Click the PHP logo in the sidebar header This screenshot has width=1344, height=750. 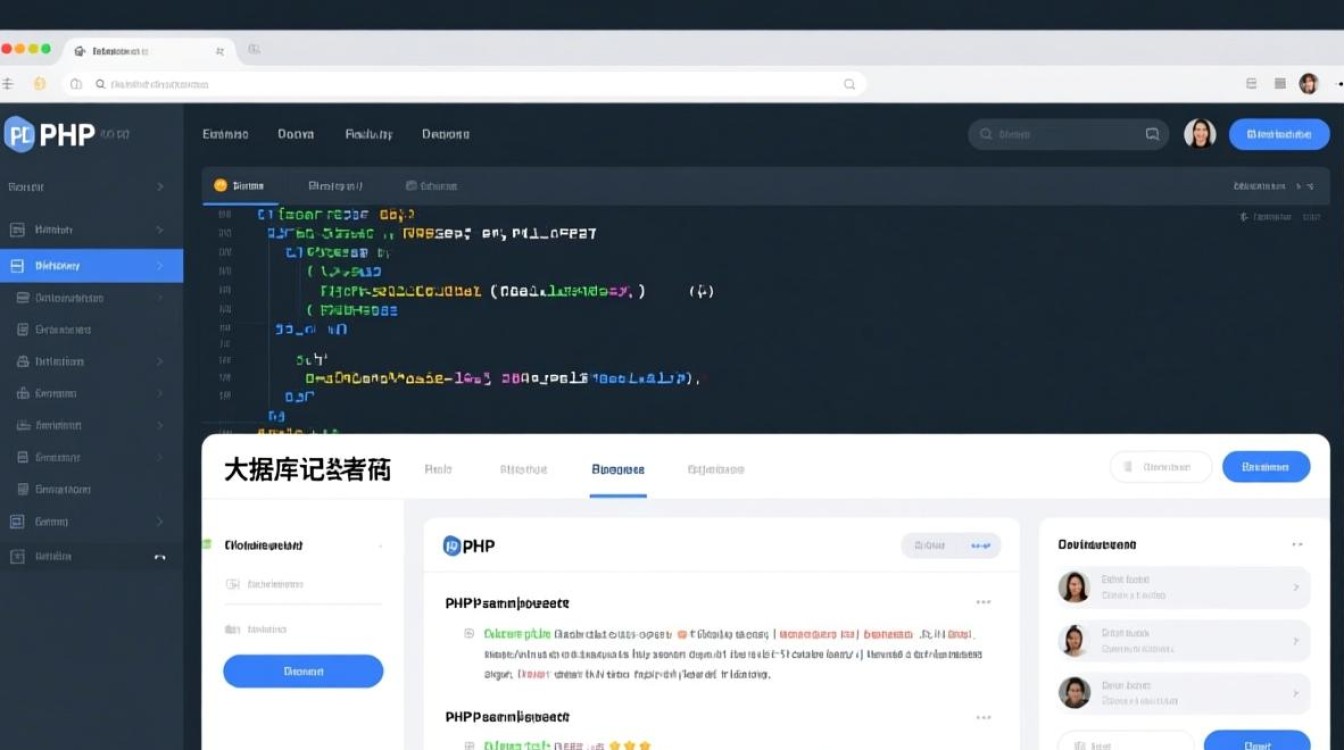tap(22, 134)
